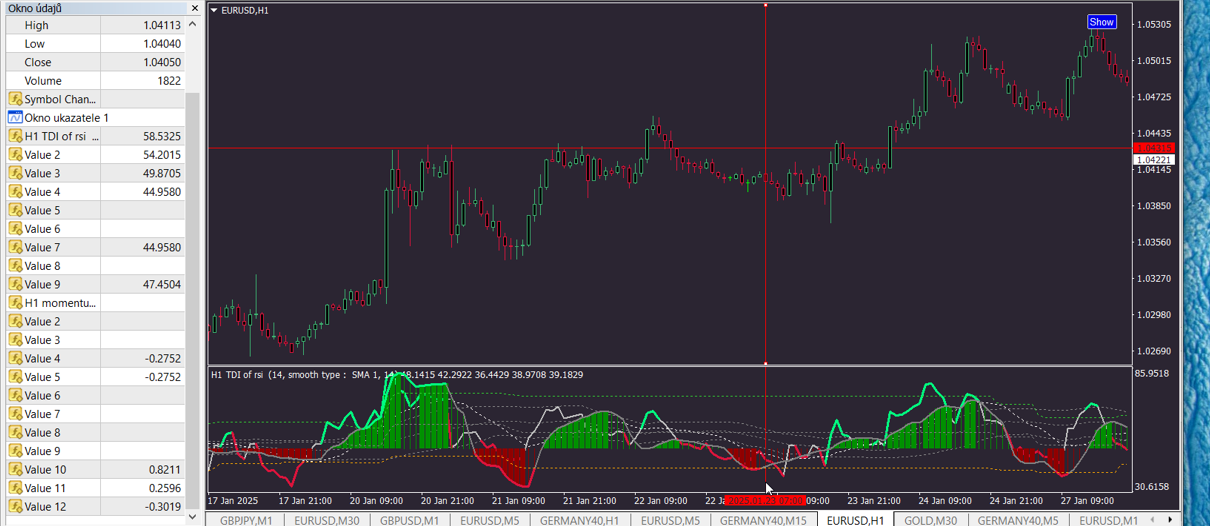The width and height of the screenshot is (1210, 526).
Task: Select the GERMANY40,H1 chart tab
Action: (x=579, y=520)
